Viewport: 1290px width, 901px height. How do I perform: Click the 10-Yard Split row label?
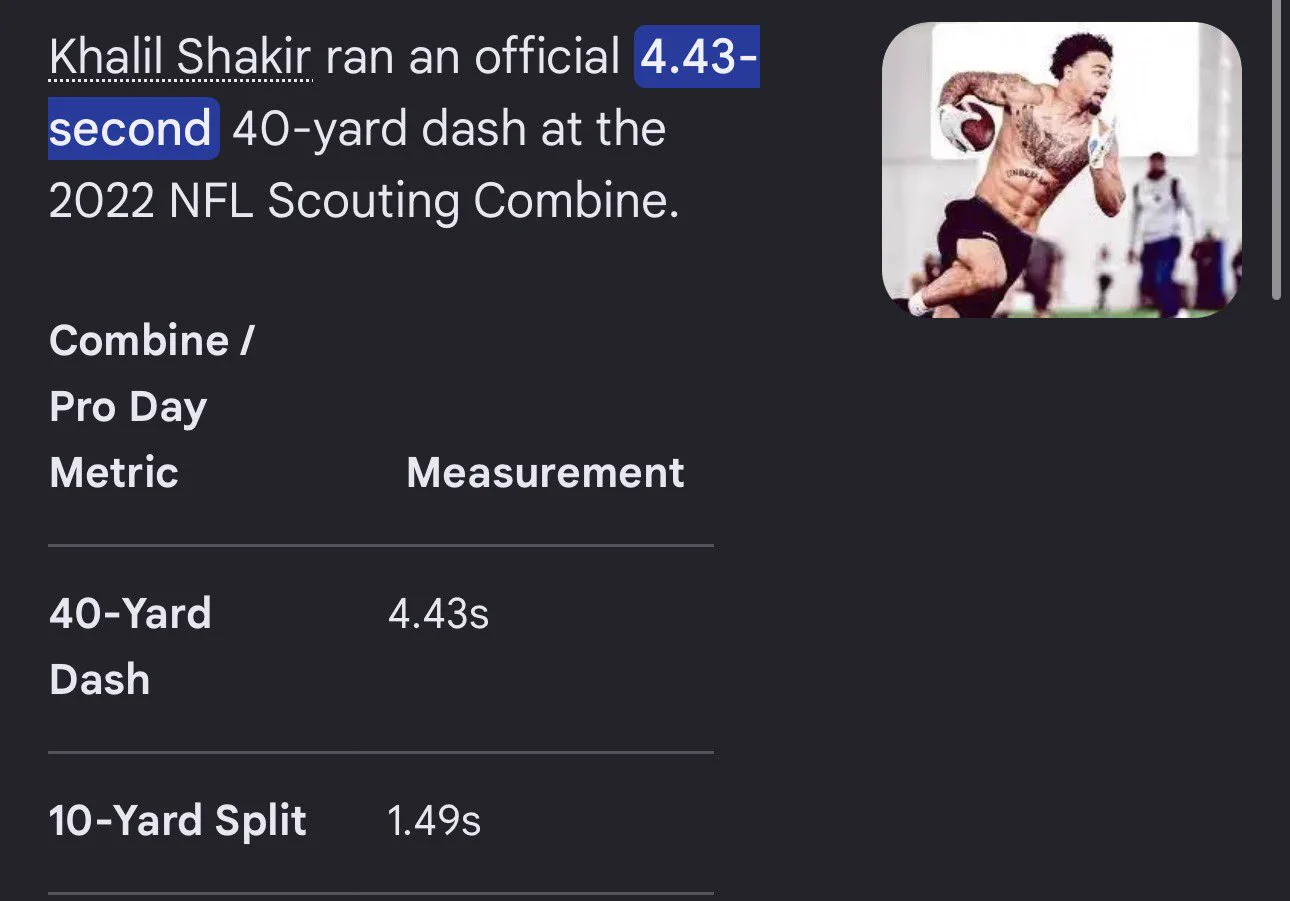[177, 821]
